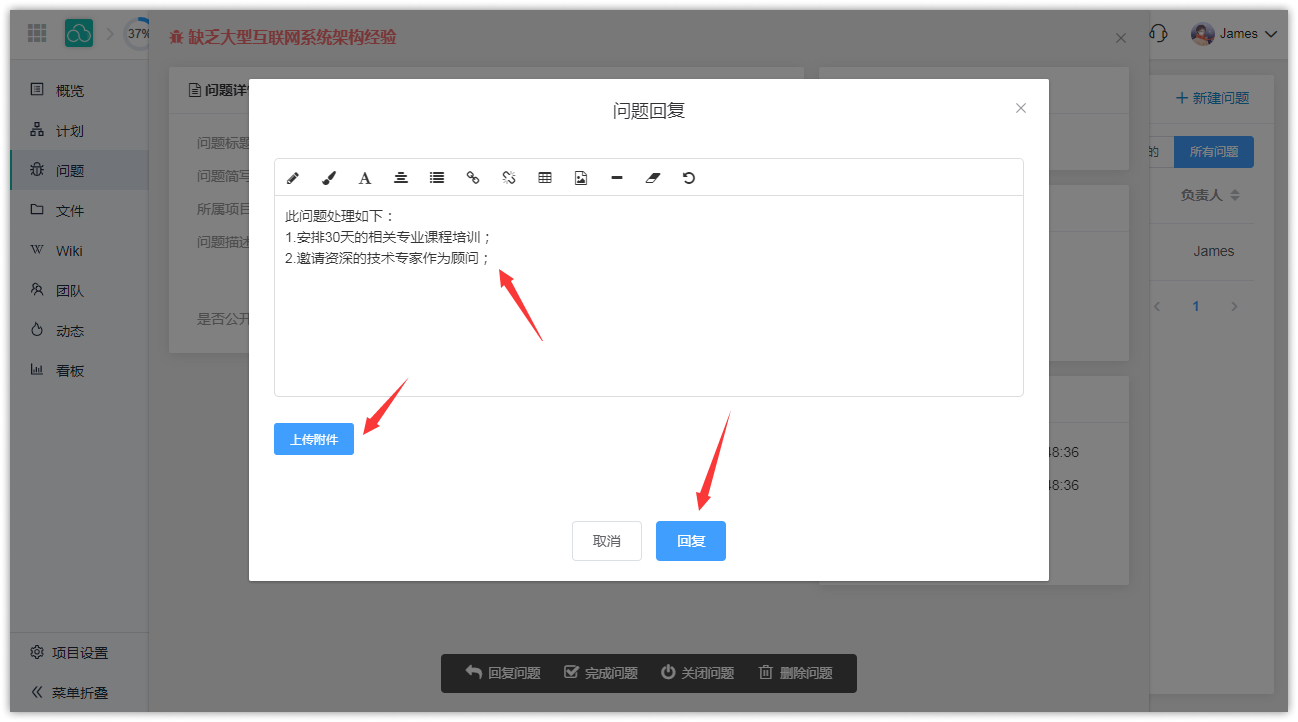Click the 上传附件 upload button
Screen dimensions: 1298x722
pos(314,440)
